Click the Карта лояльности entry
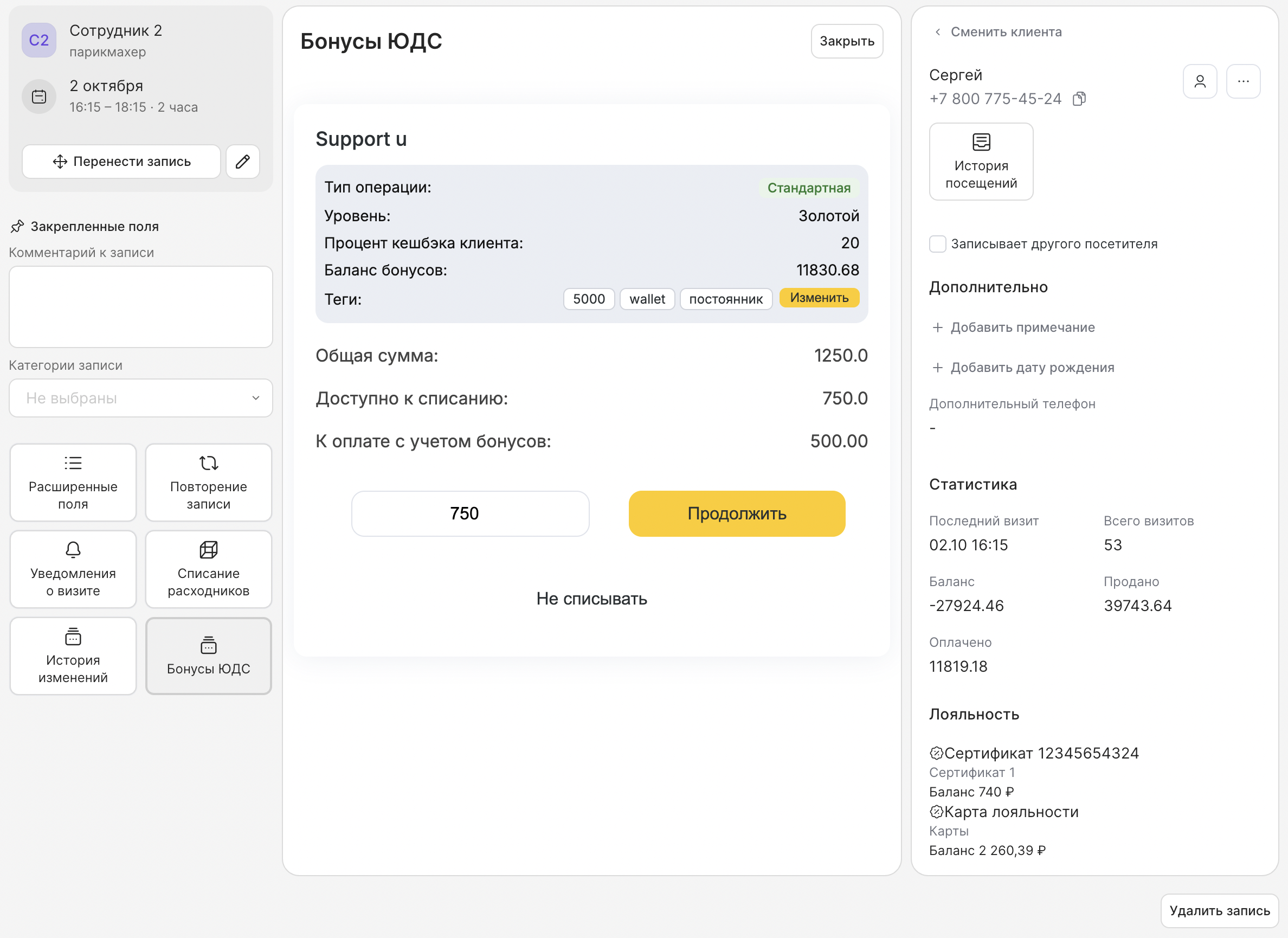 coord(1004,812)
